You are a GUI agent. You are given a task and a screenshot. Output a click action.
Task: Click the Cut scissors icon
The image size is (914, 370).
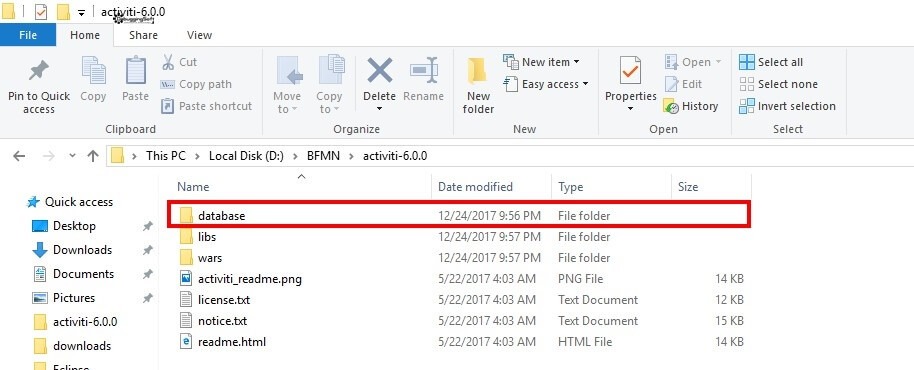pyautogui.click(x=168, y=62)
